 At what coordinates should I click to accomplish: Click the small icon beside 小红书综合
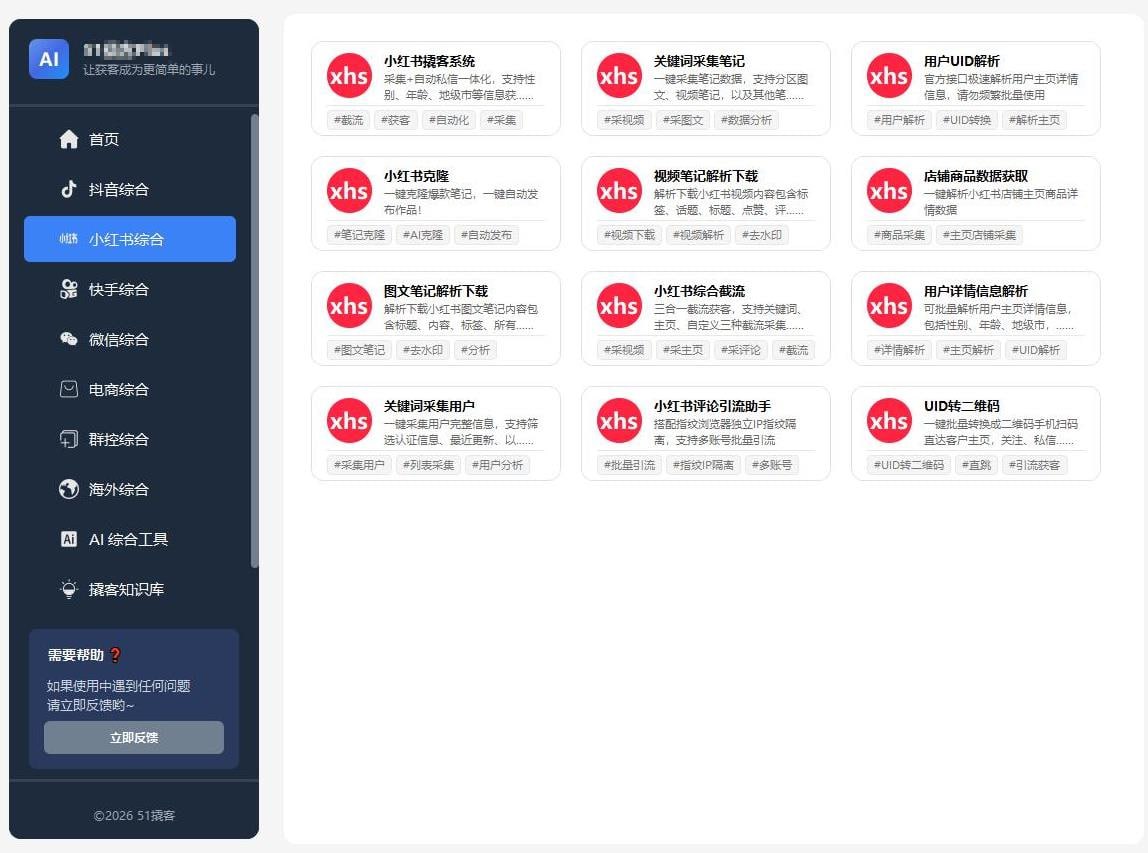click(69, 239)
